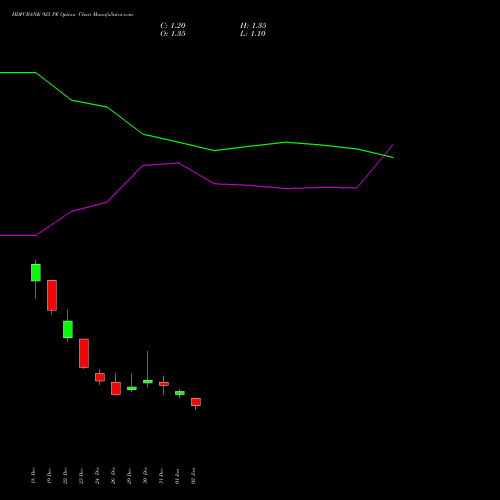Screen dimensions: 500x500
Task: Select the low value L: 1.10
Action: [x=253, y=34]
